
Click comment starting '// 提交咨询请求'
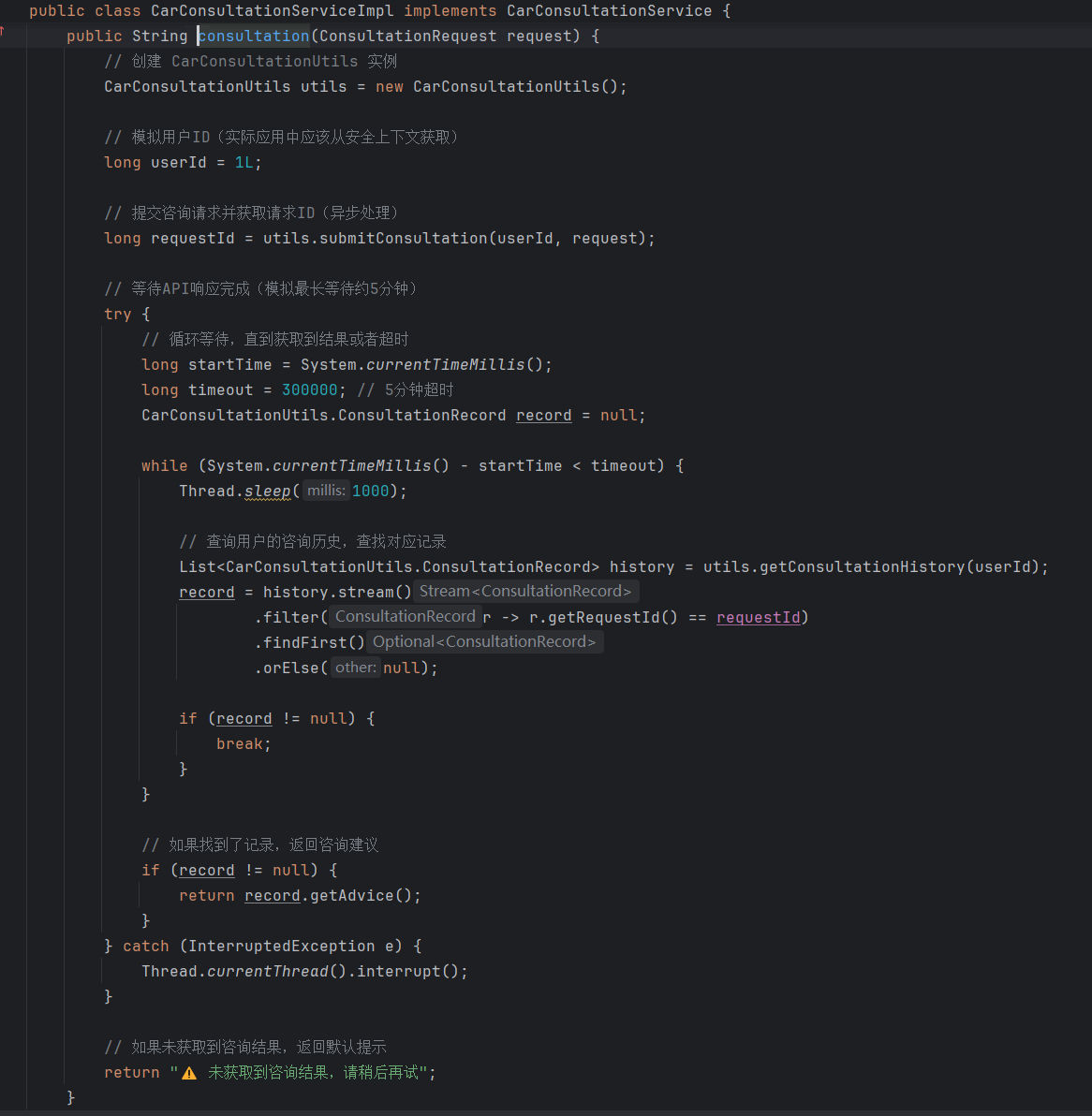tap(252, 213)
